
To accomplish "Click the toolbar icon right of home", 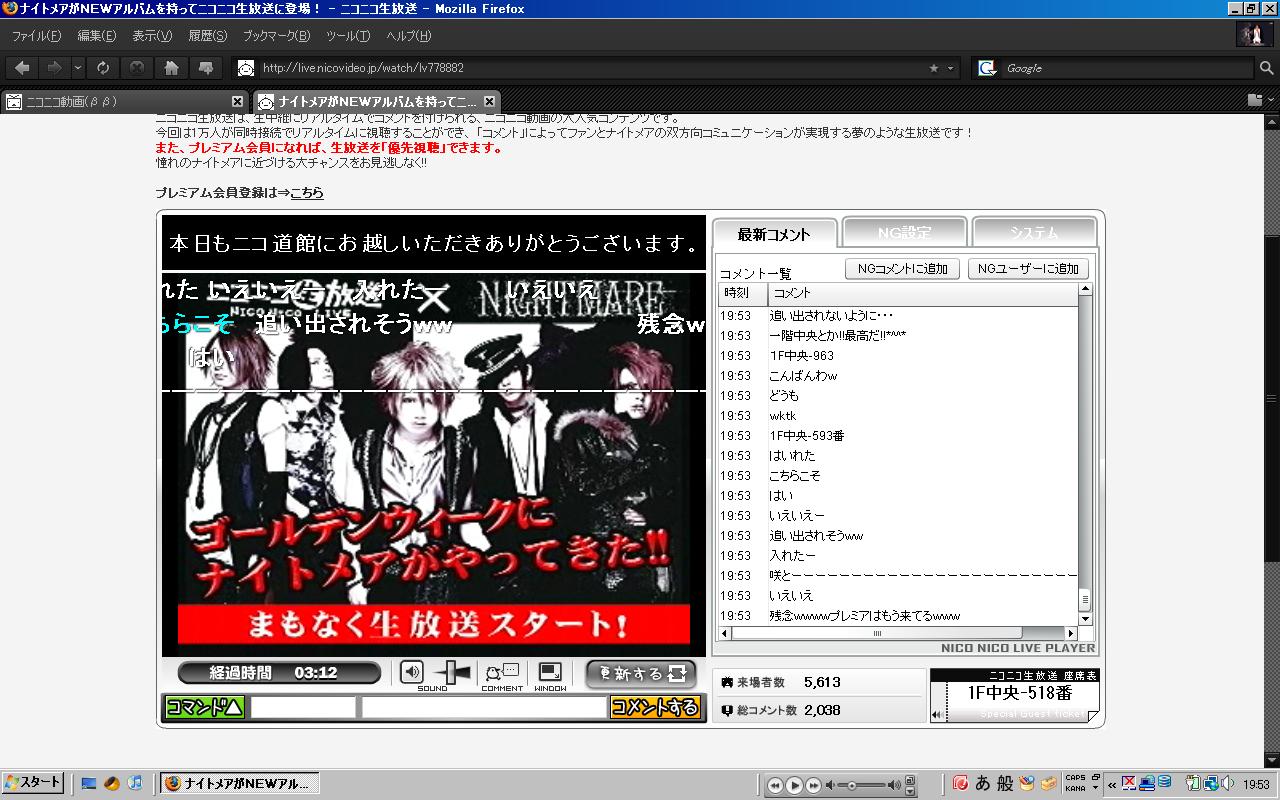I will coord(206,68).
